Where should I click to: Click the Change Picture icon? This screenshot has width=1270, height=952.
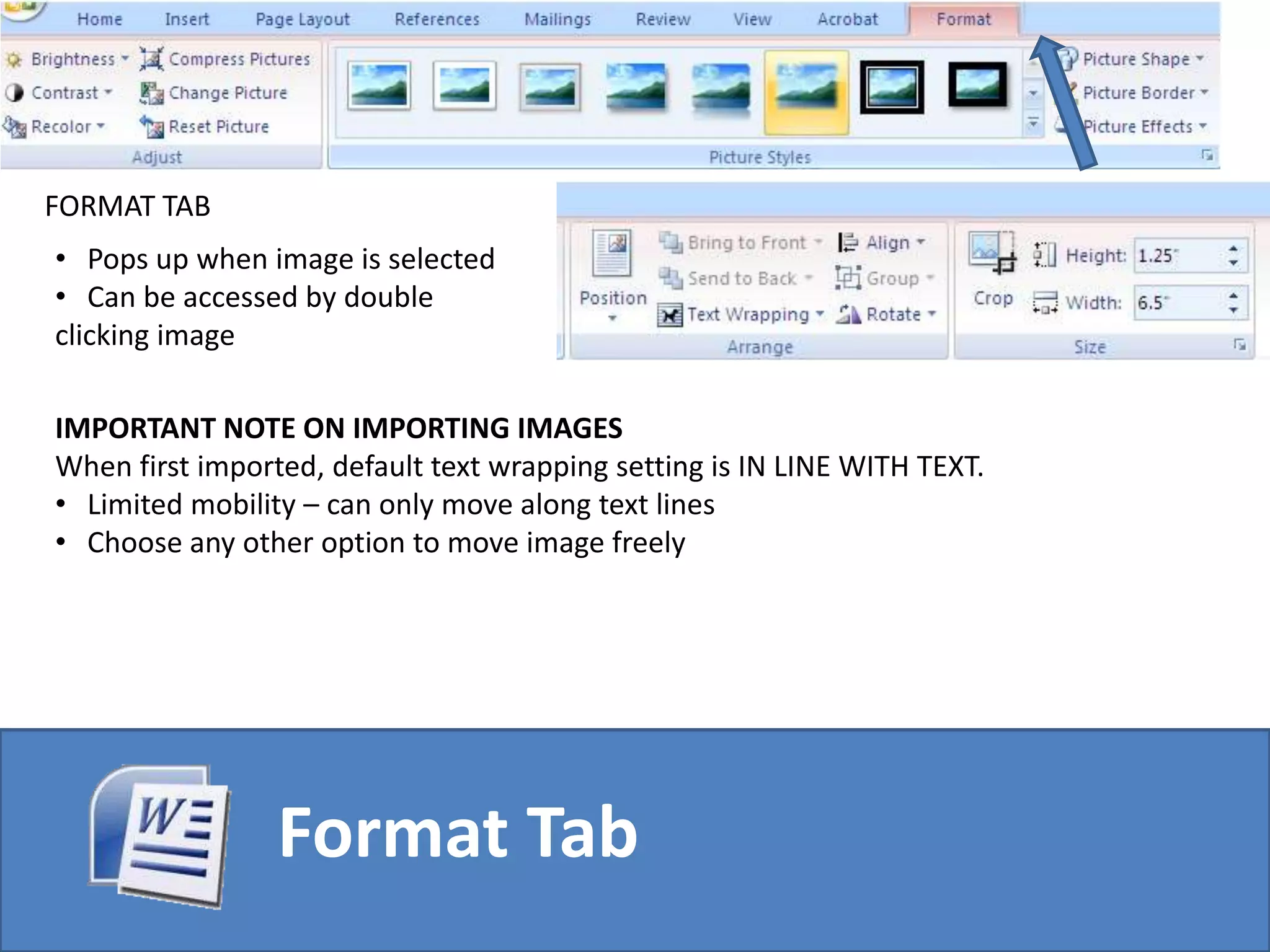[151, 93]
